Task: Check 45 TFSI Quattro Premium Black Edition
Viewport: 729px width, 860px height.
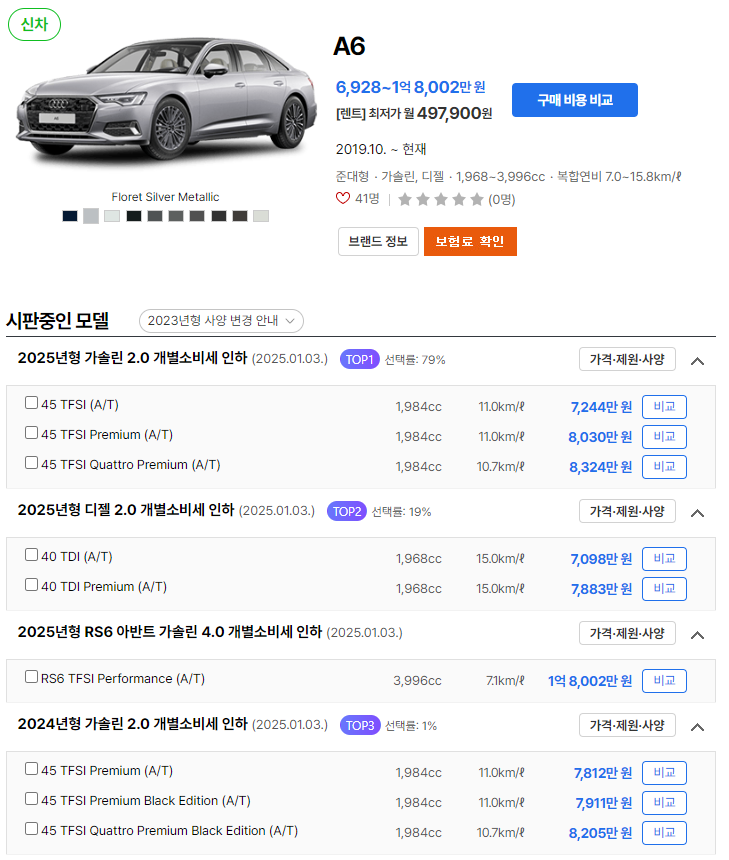Action: coord(31,829)
